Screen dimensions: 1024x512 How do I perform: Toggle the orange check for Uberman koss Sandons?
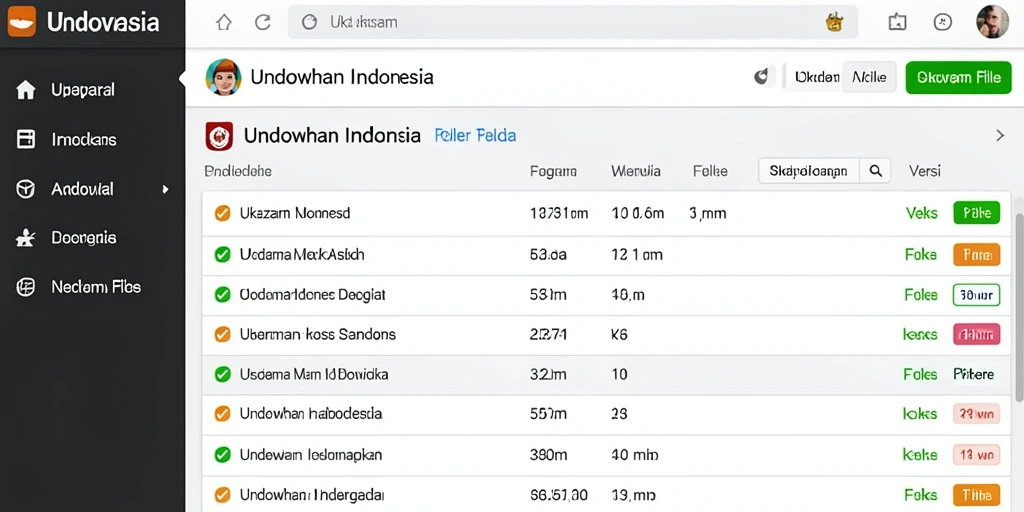point(223,334)
